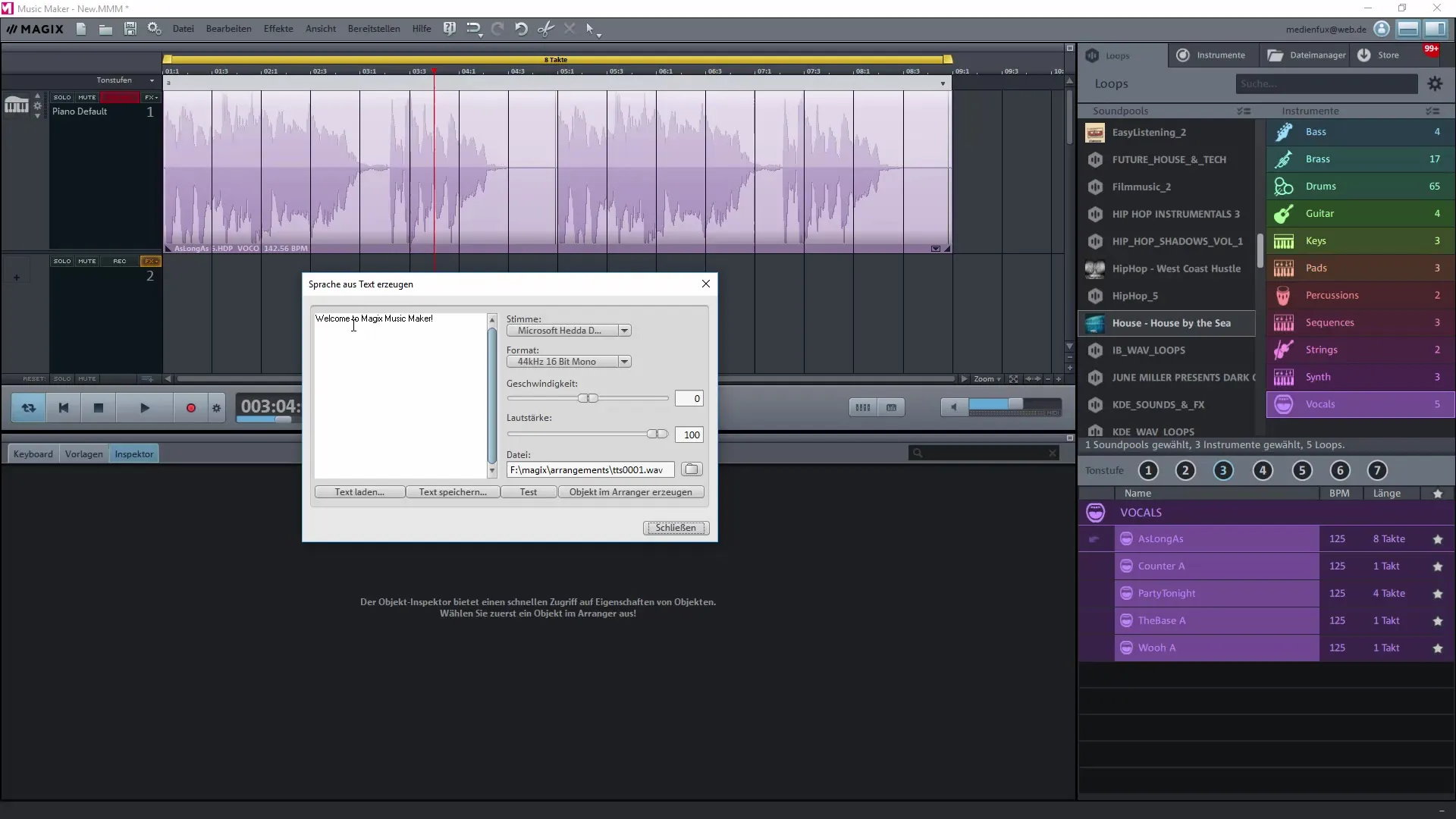Viewport: 1456px width, 819px height.
Task: Toggle SOLO on Piano Default track
Action: point(62,97)
